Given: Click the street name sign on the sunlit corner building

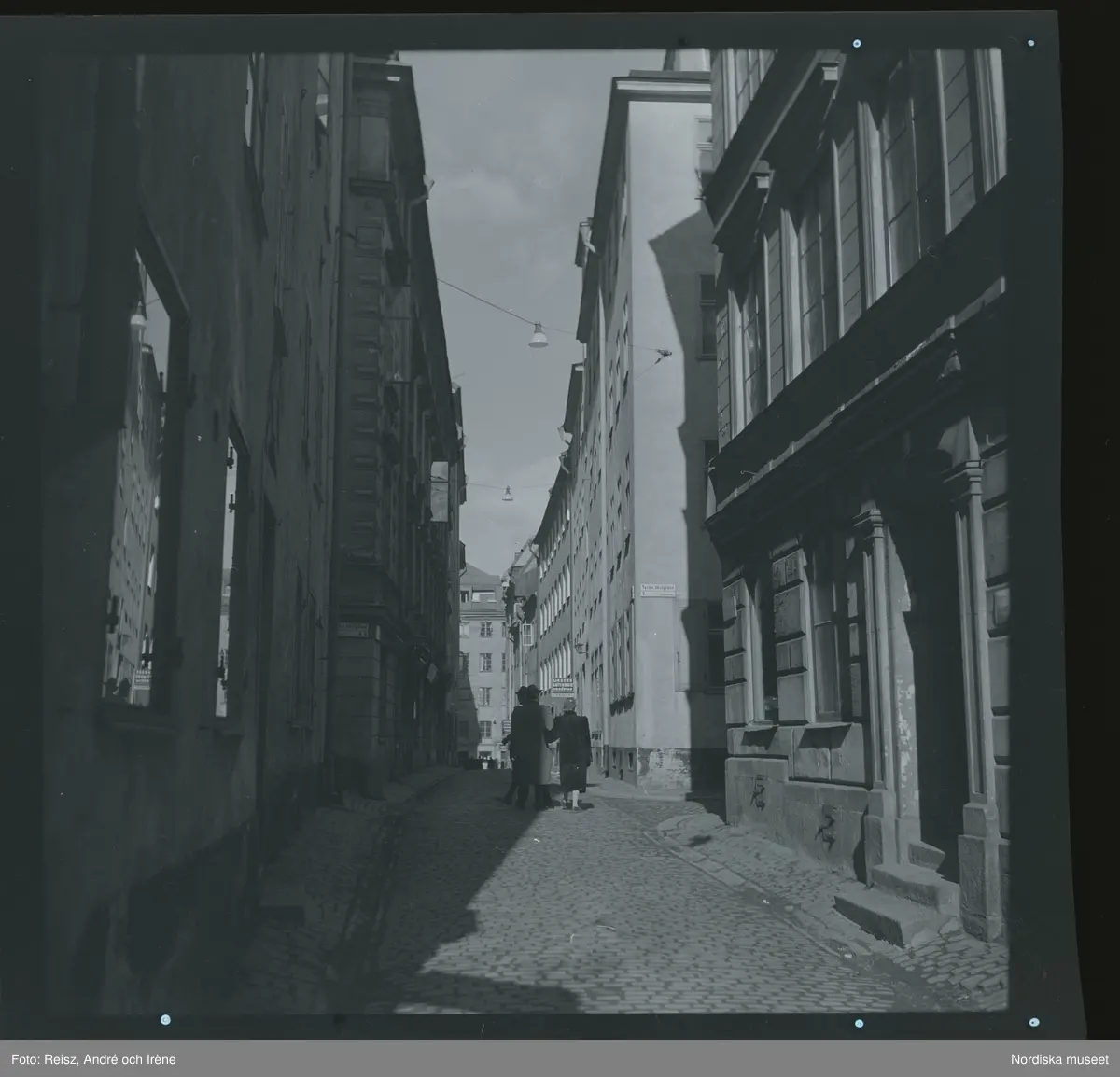Looking at the screenshot, I should tap(657, 591).
